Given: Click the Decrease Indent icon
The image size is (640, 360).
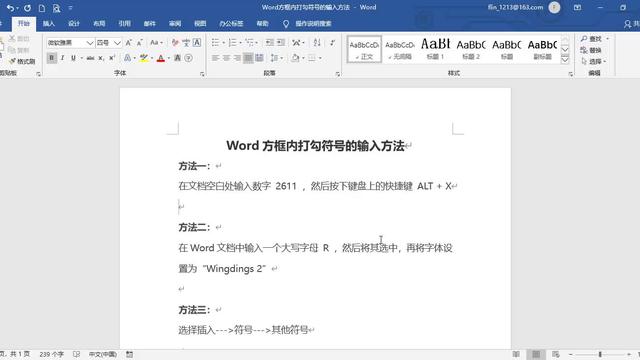Looking at the screenshot, I should click(270, 42).
